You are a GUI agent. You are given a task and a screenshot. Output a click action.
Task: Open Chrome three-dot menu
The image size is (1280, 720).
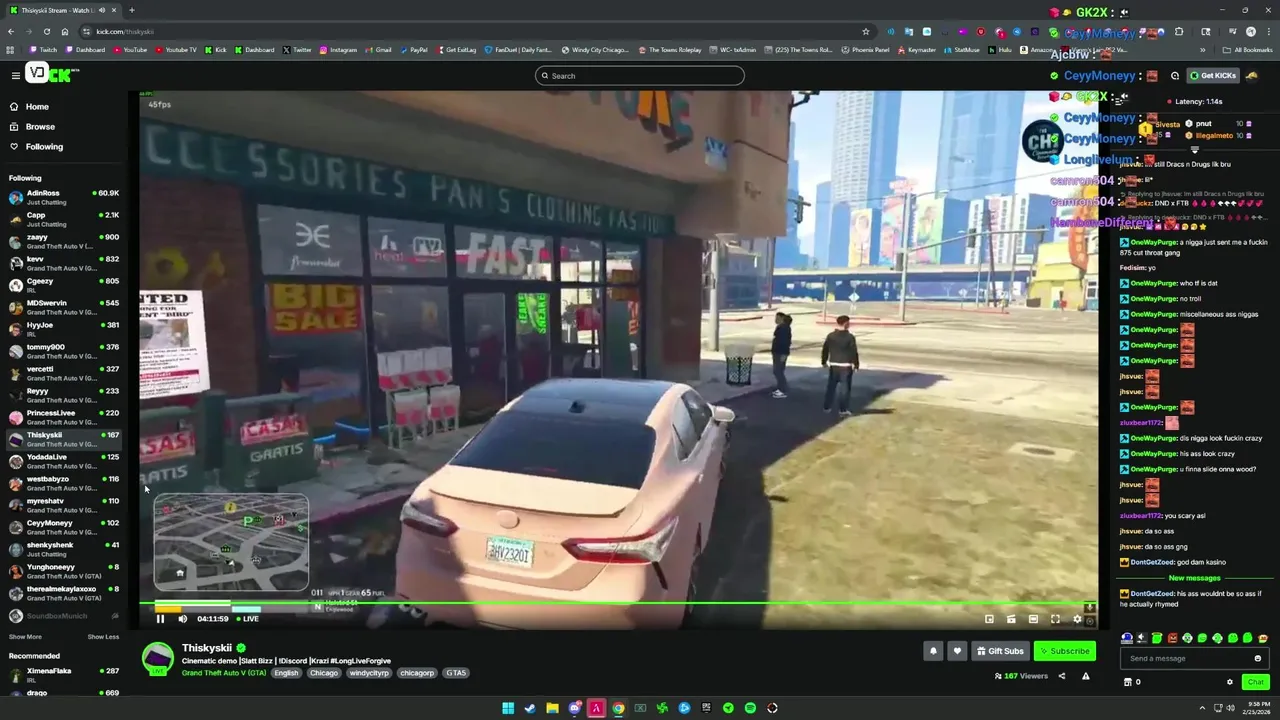coord(1268,31)
